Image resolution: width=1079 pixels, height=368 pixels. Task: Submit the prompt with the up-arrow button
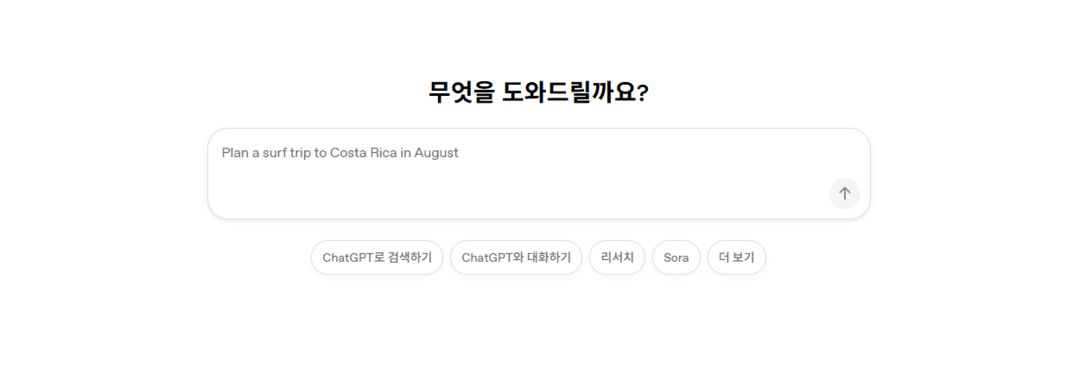click(844, 193)
